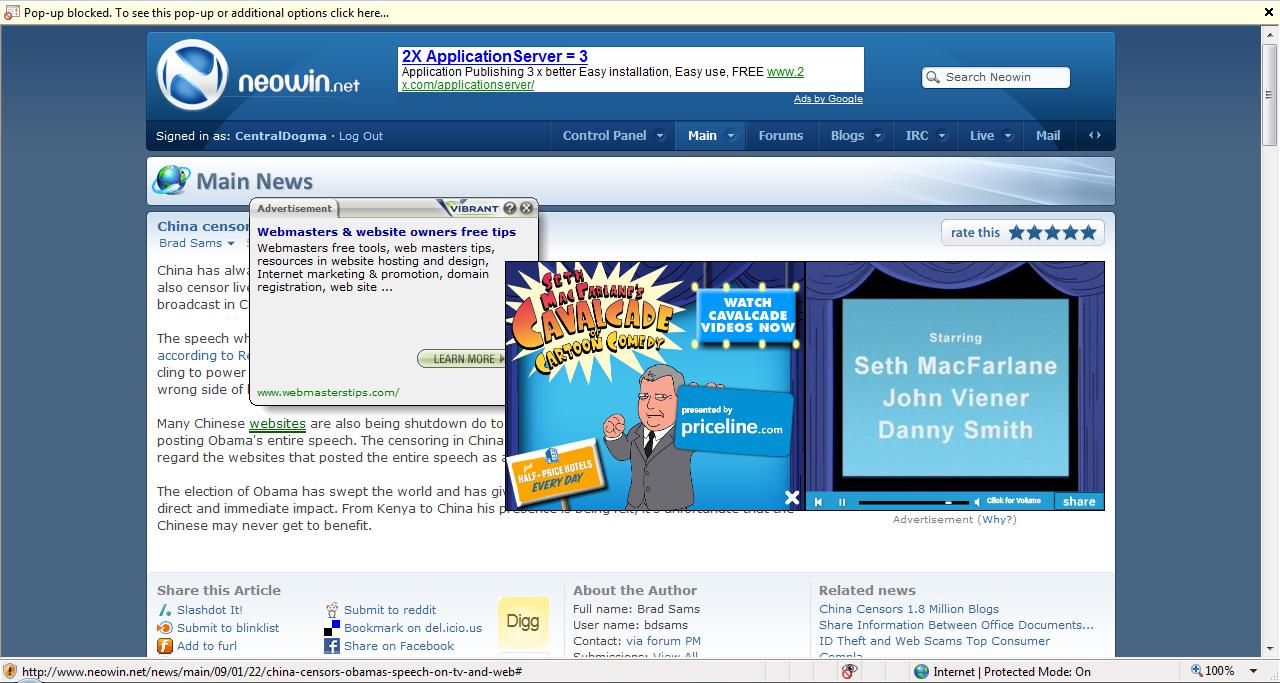The image size is (1280, 683).
Task: Open the IRC menu item
Action: point(917,135)
